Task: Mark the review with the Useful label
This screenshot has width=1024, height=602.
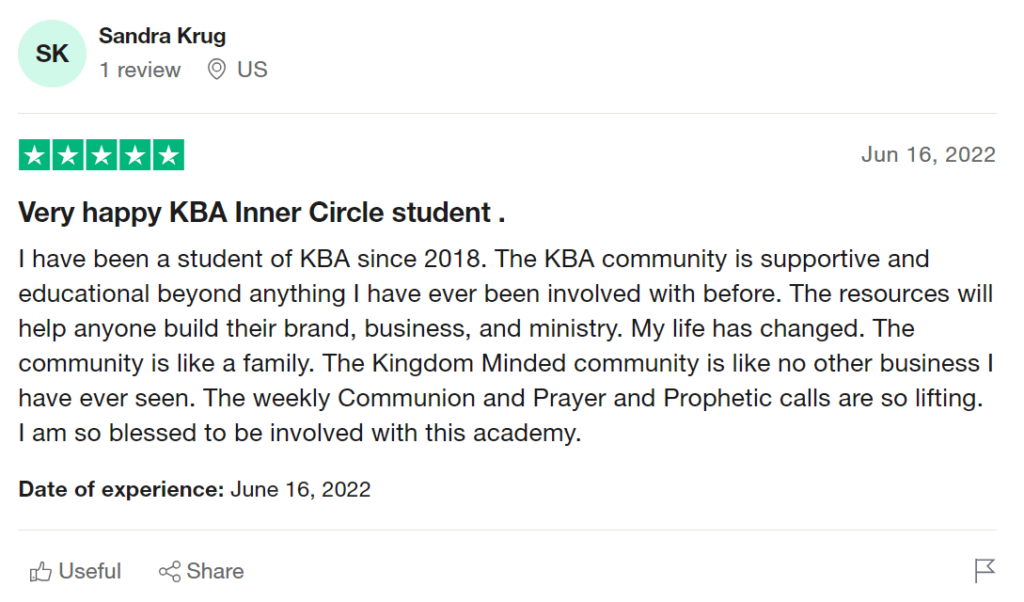Action: coord(90,571)
